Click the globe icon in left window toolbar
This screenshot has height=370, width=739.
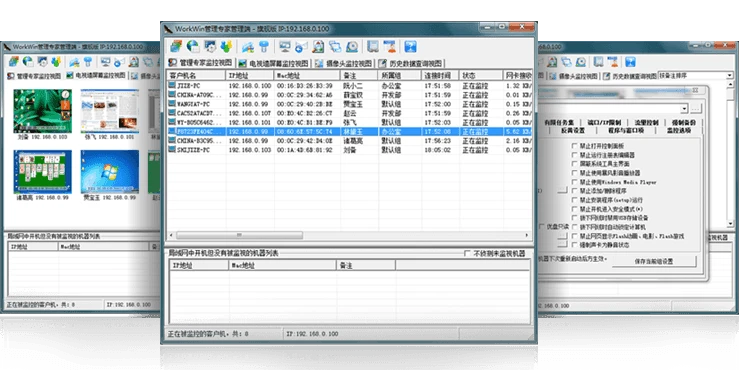coord(28,61)
